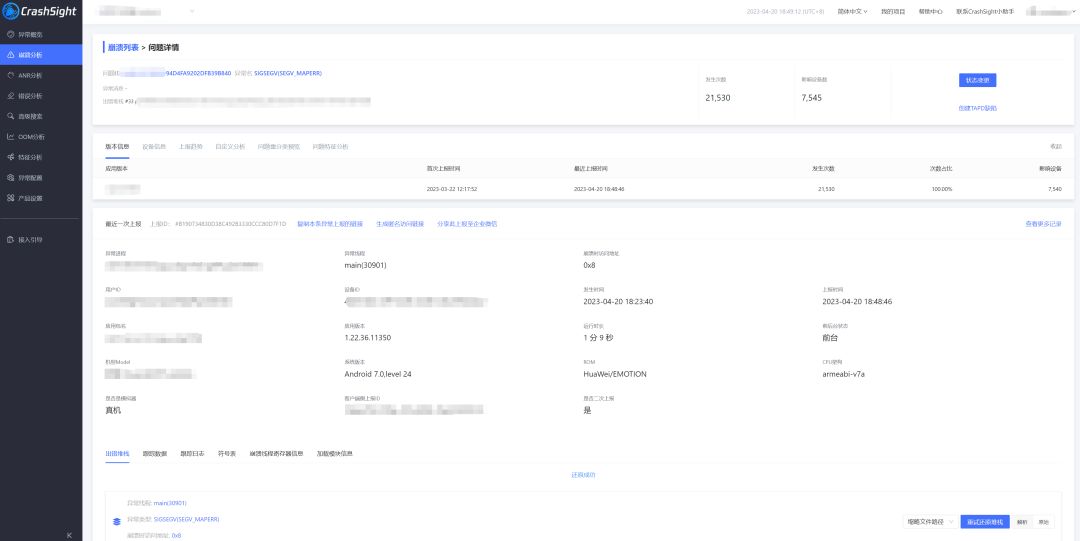Viewport: 1080px width, 541px height.
Task: Open the 跟踪数据 tab
Action: tap(154, 453)
